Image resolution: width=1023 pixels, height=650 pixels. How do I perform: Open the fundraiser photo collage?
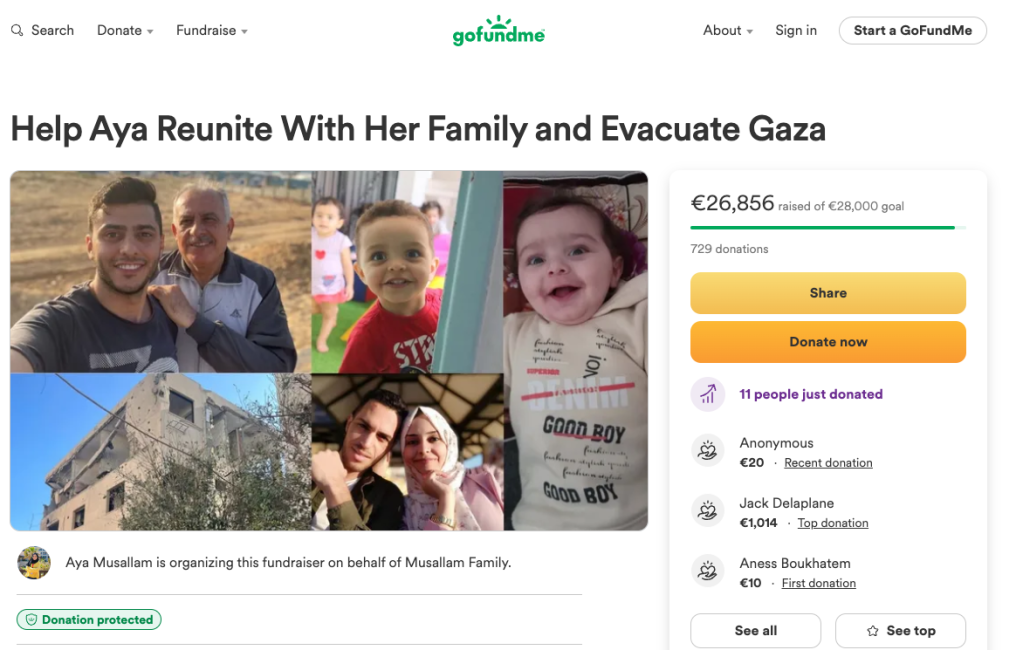point(329,350)
